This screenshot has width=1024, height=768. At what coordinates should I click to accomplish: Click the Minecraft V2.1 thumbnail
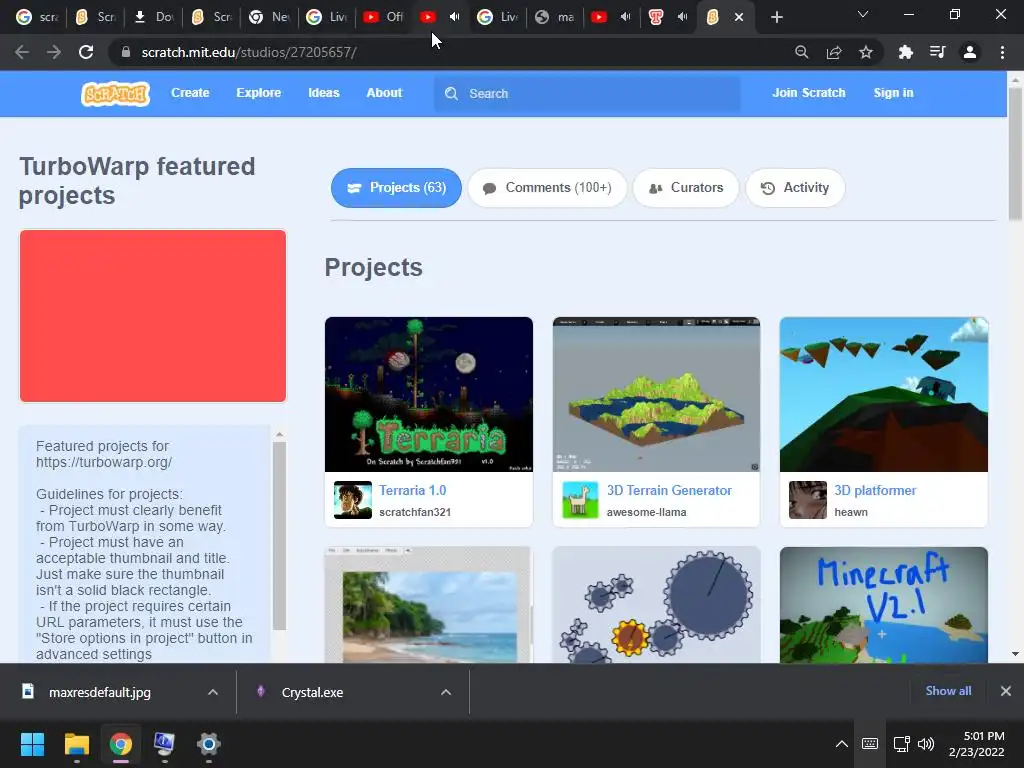(884, 605)
